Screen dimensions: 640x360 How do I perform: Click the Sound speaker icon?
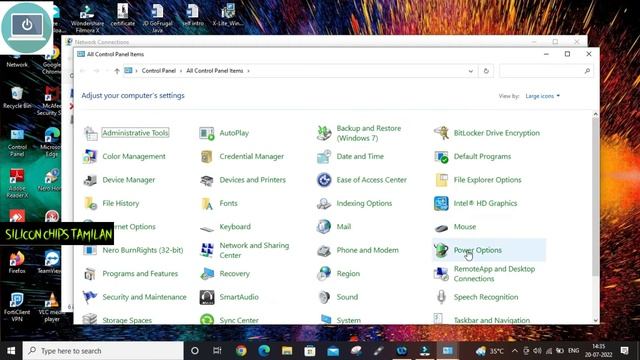pos(324,297)
